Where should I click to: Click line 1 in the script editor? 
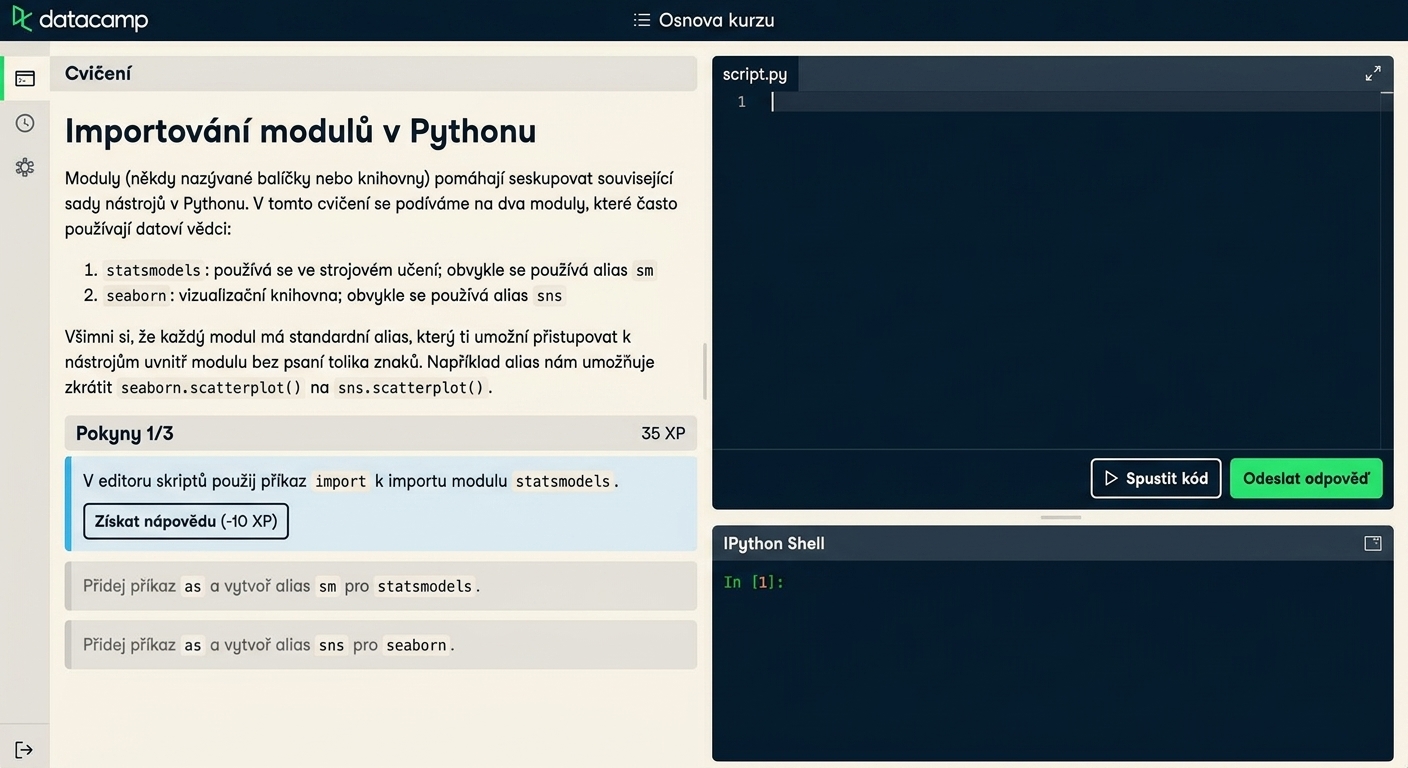coord(1075,101)
